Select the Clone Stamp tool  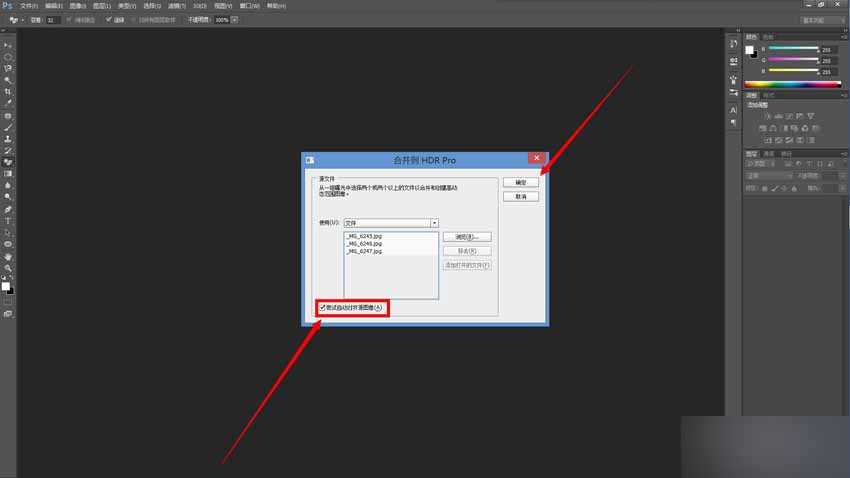click(x=8, y=139)
